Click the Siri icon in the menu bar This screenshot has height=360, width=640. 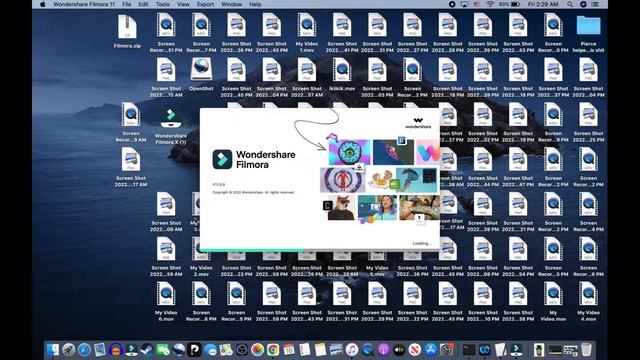click(x=583, y=4)
